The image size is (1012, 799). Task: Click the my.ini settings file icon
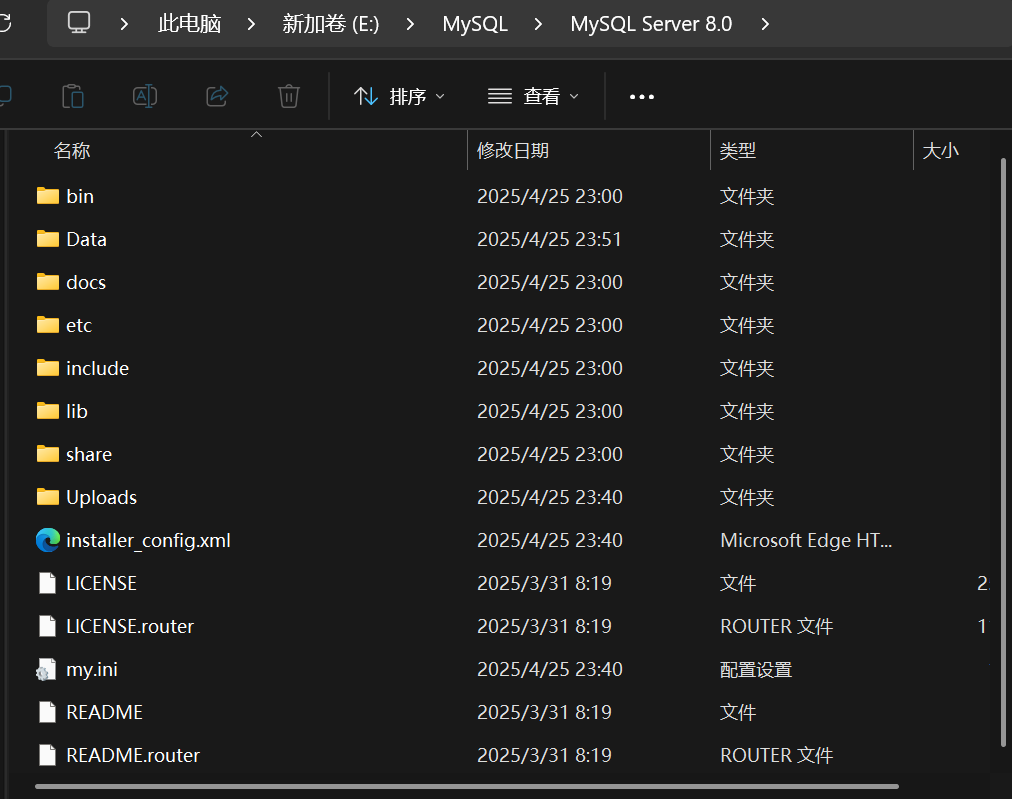(46, 670)
